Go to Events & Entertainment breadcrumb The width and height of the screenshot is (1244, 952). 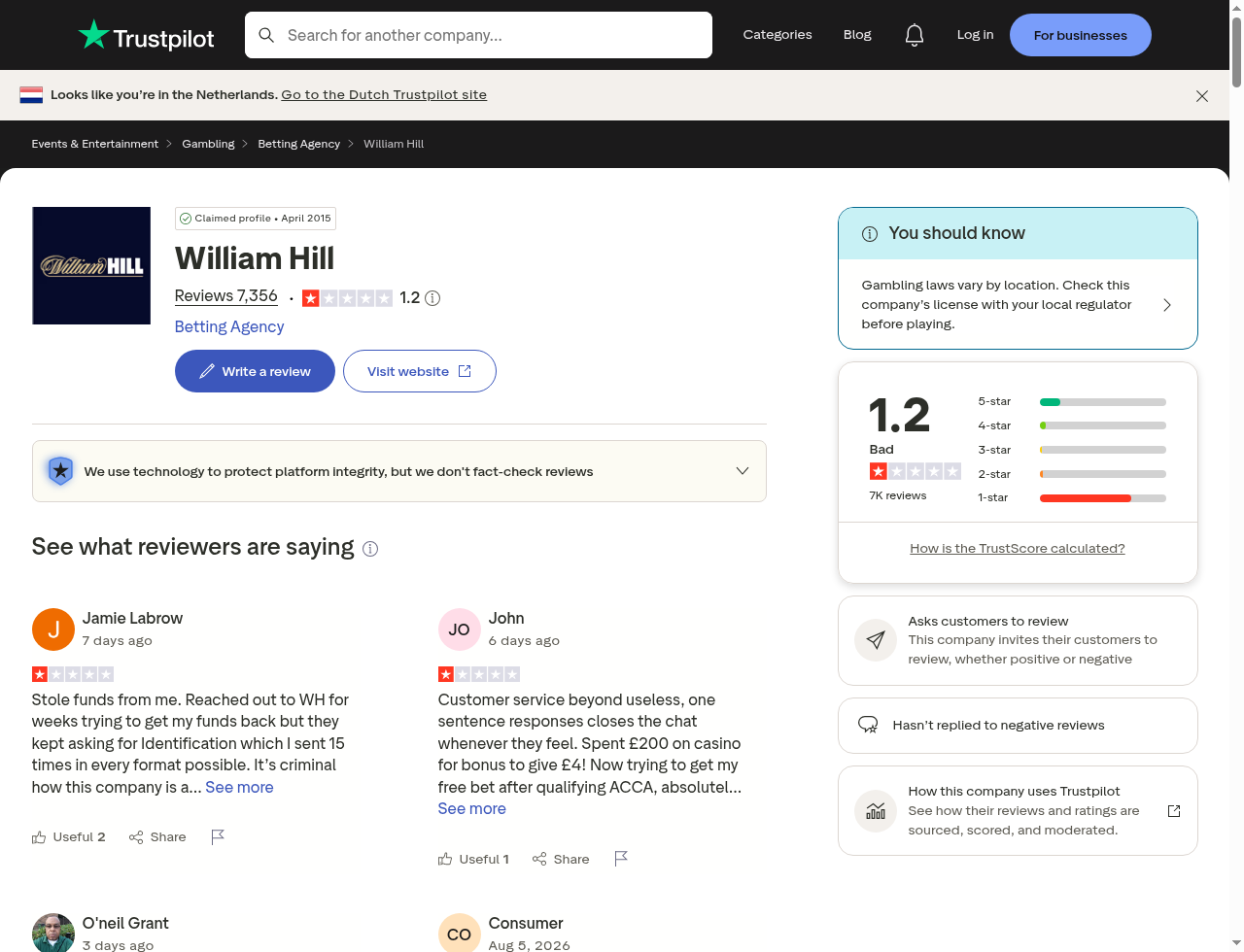[95, 144]
